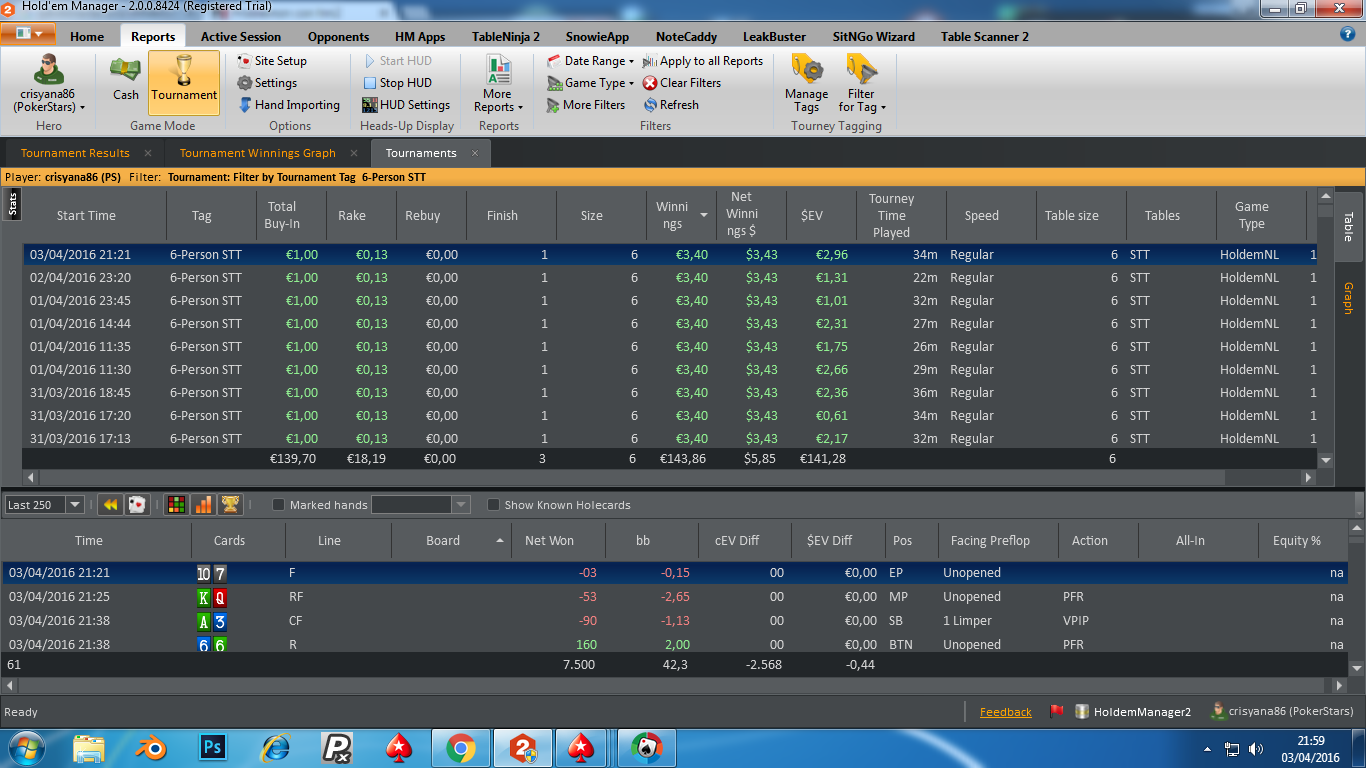This screenshot has height=768, width=1366.
Task: Expand More Reports dropdown
Action: pos(498,84)
